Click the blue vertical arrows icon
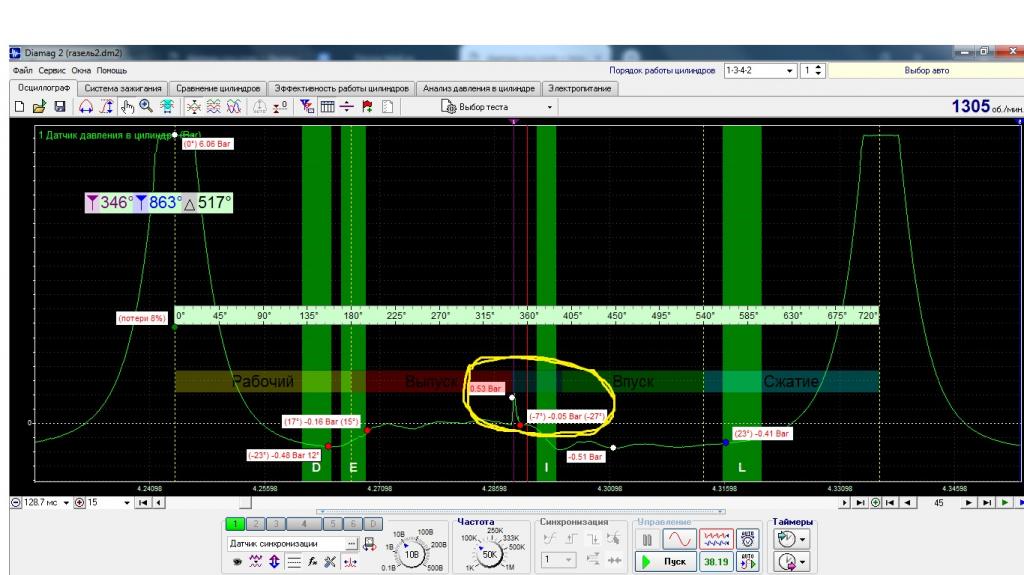Screen dimensions: 1024x575 point(274,562)
